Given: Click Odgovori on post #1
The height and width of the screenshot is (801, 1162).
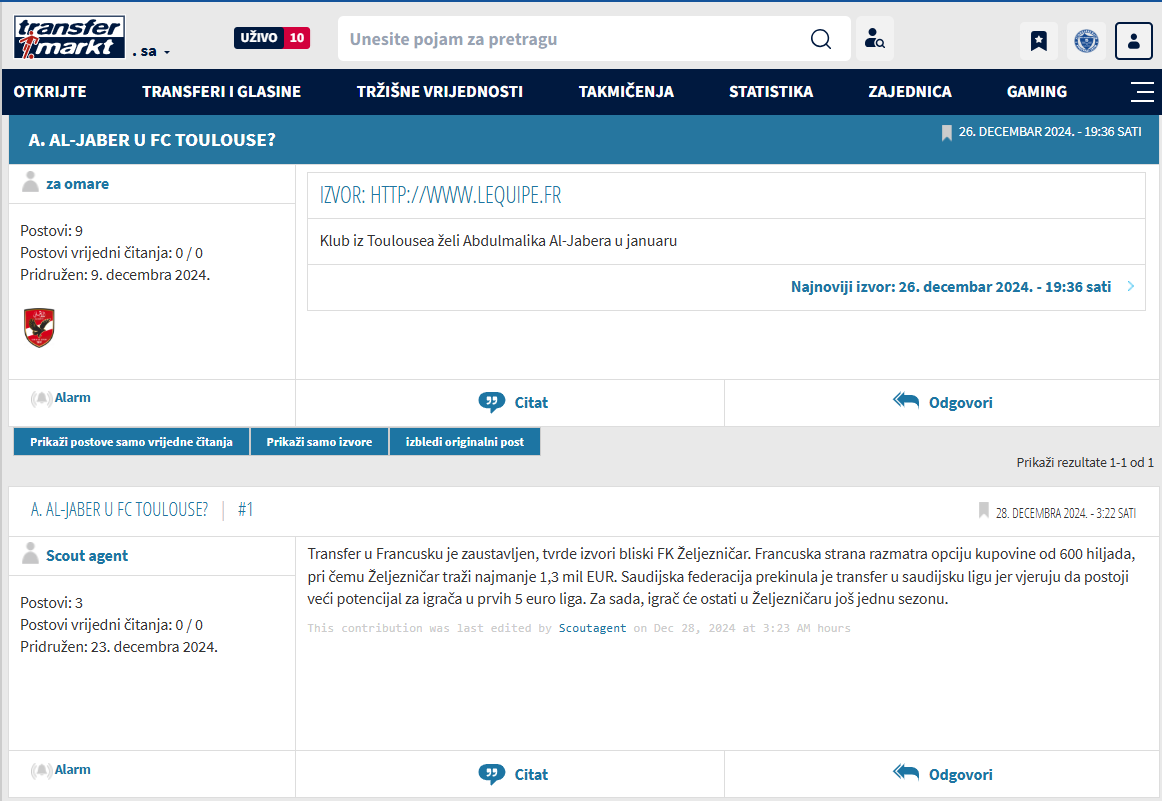Looking at the screenshot, I should point(943,774).
